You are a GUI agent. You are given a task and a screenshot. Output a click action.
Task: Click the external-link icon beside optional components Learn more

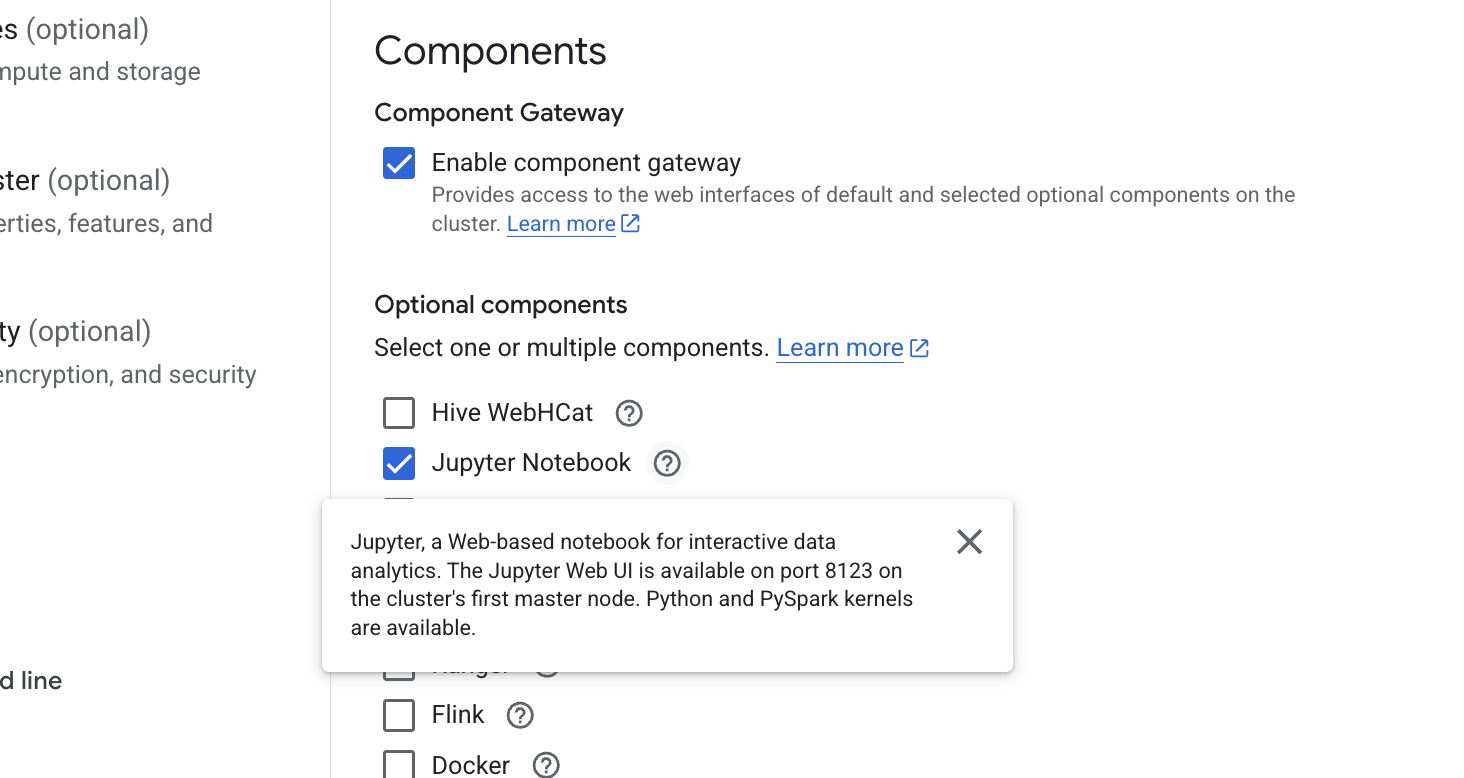pos(919,347)
